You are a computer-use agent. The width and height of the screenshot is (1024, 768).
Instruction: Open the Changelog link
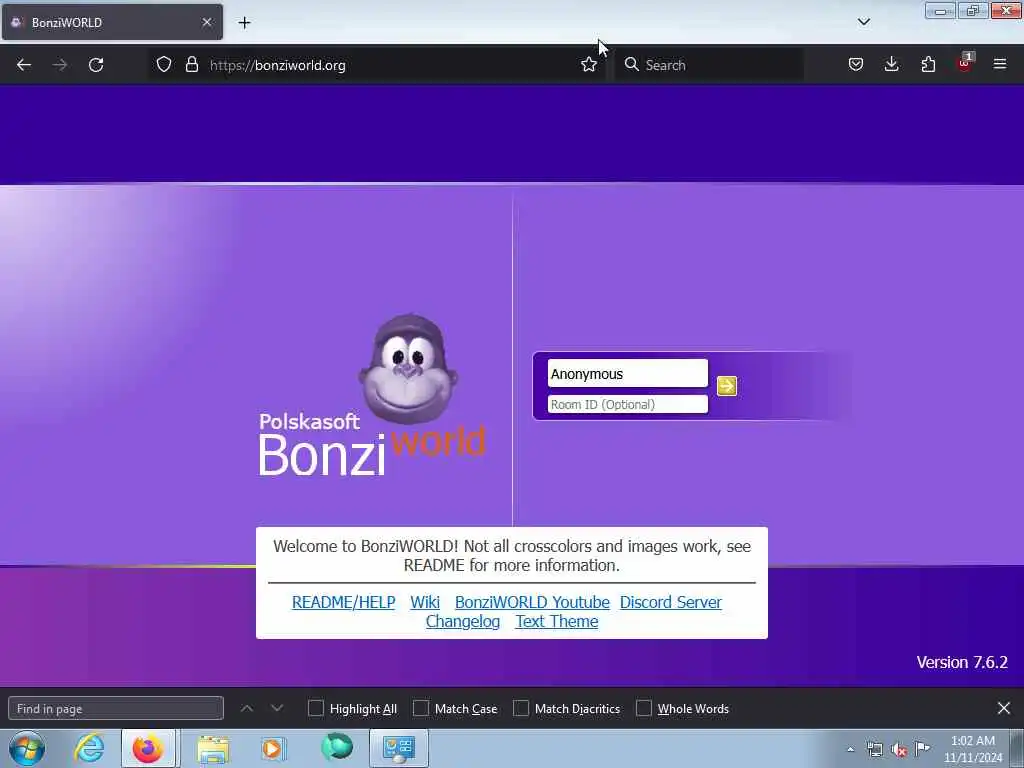(x=463, y=622)
